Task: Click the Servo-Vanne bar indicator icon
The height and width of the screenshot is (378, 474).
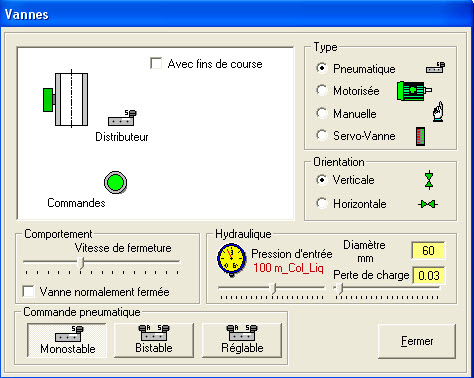Action: 420,136
